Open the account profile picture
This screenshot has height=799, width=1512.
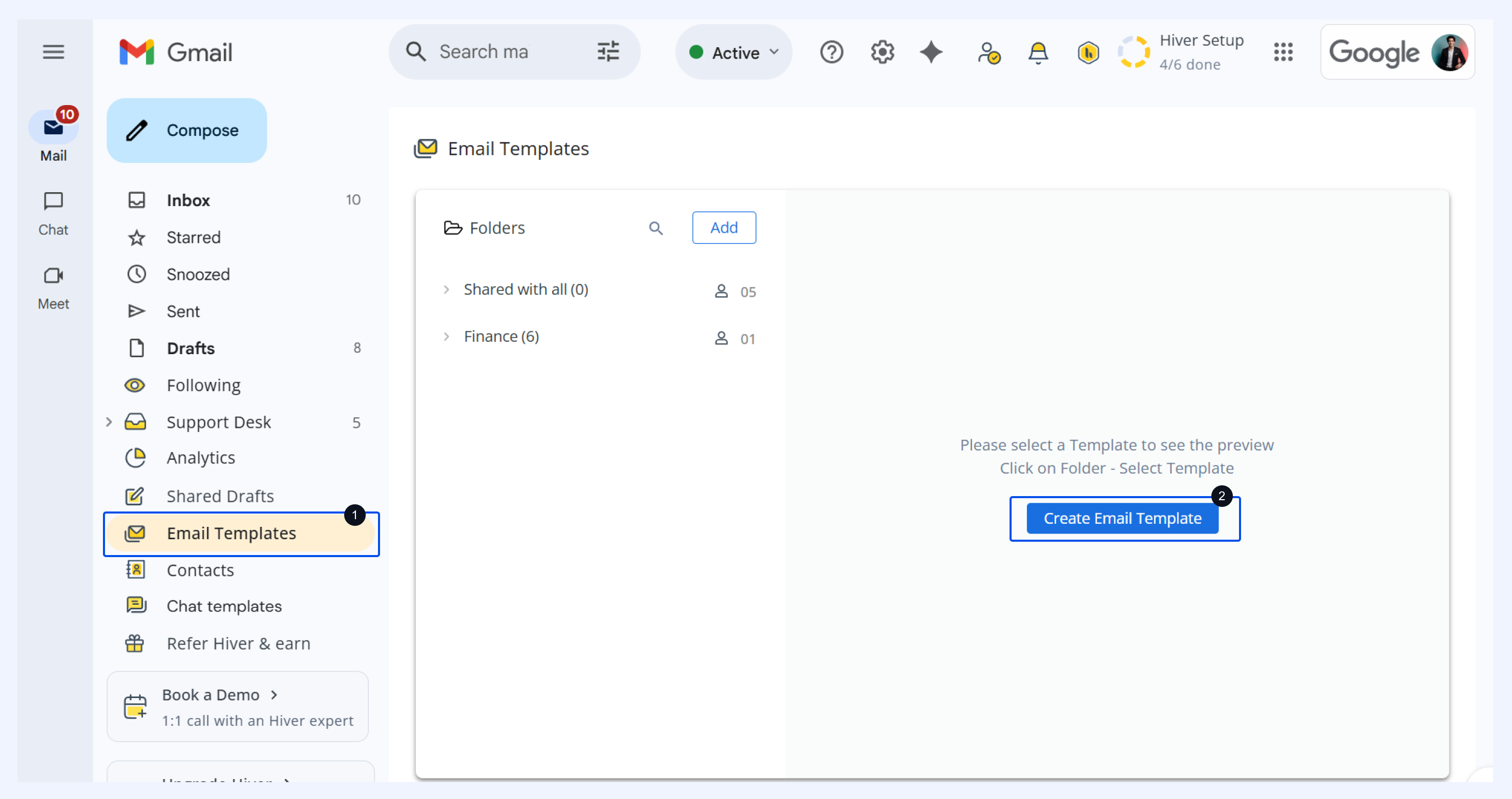point(1449,52)
